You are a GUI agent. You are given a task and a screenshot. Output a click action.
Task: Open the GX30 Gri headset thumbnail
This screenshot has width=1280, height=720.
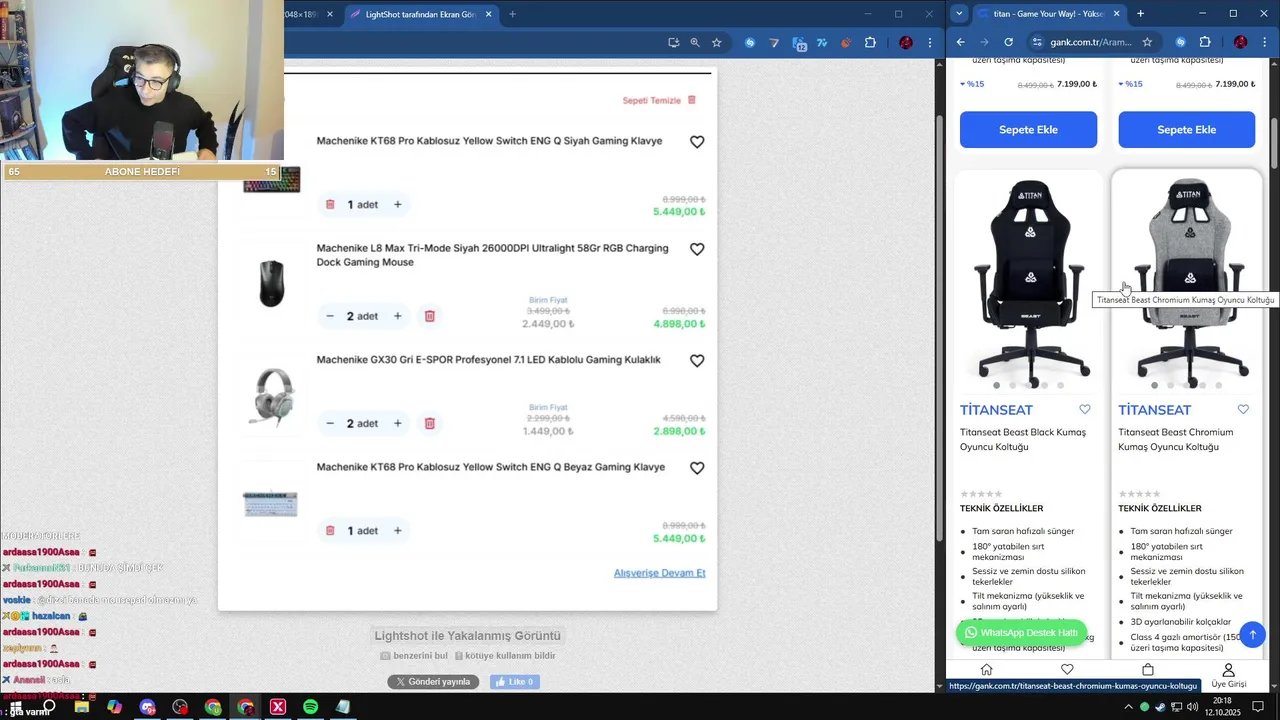coord(271,396)
